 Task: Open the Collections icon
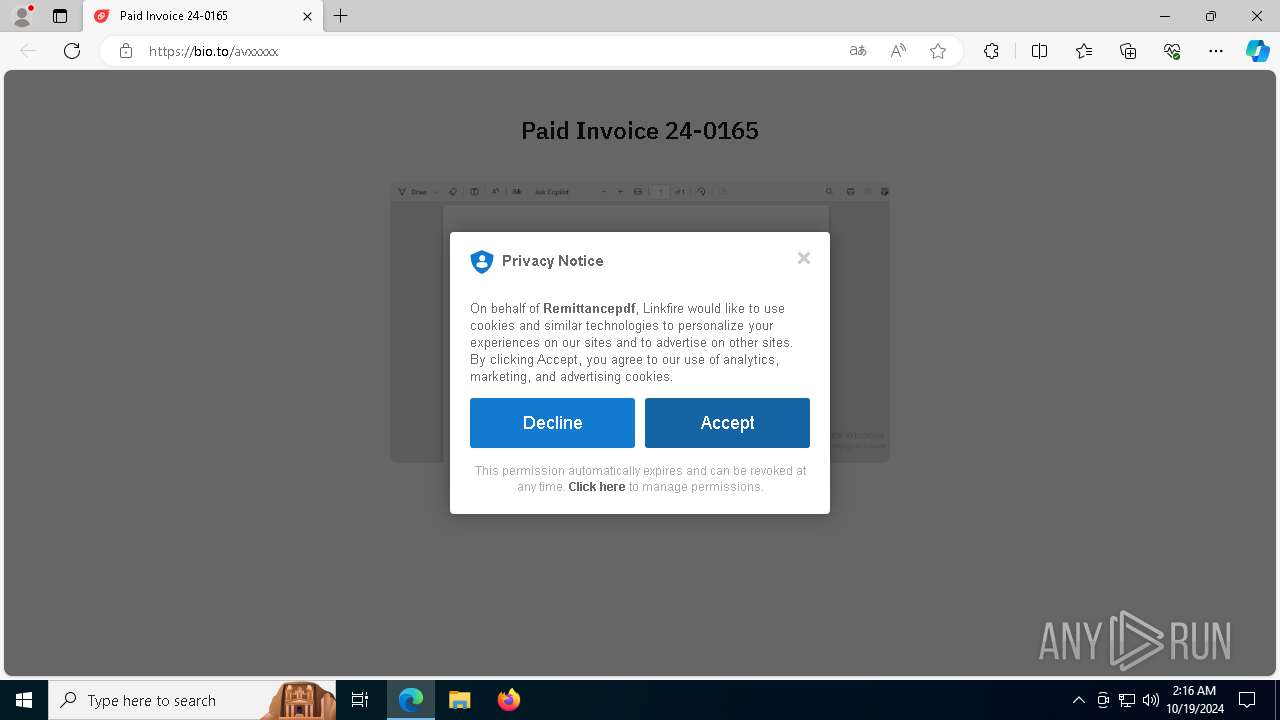(x=1128, y=51)
